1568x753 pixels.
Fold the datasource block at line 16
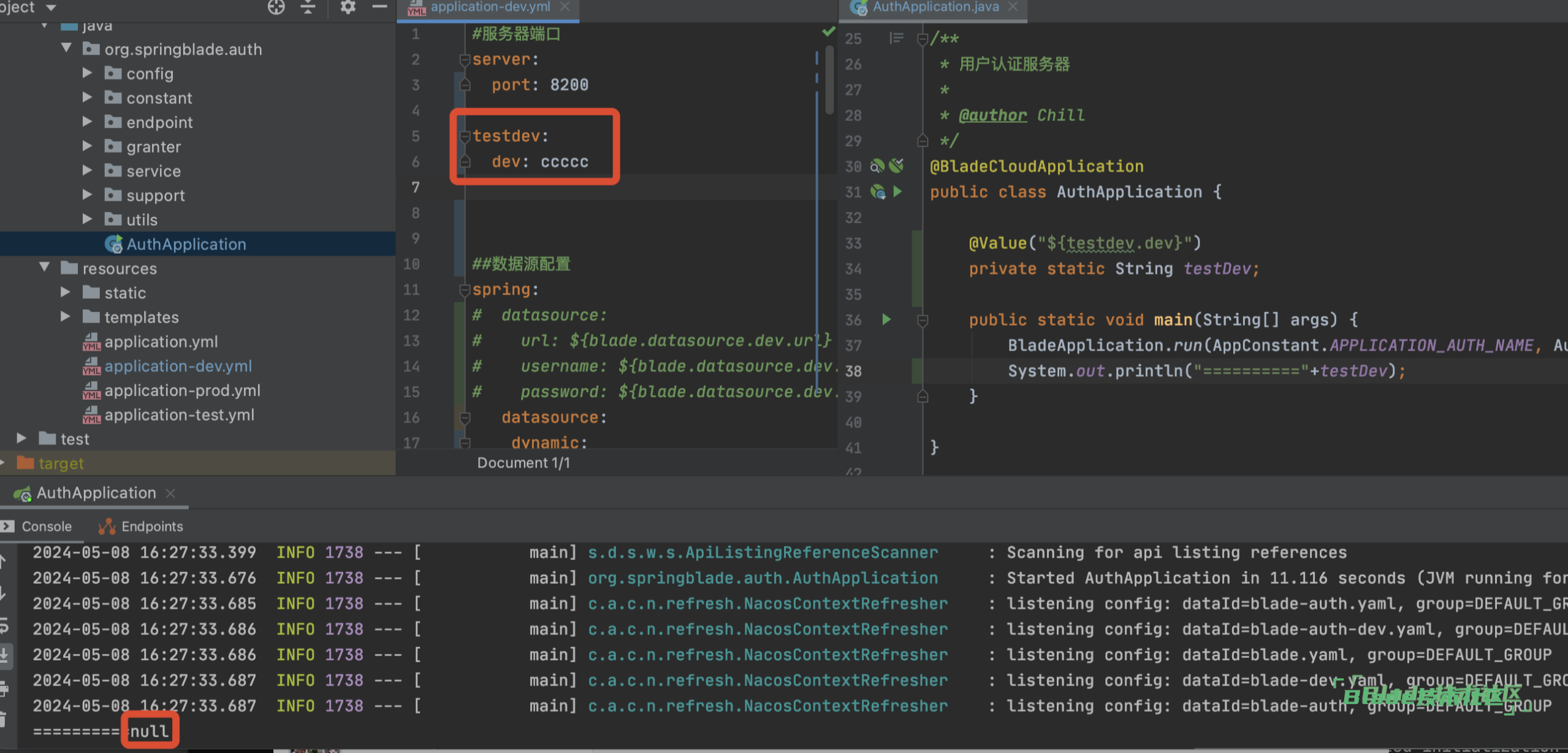465,418
